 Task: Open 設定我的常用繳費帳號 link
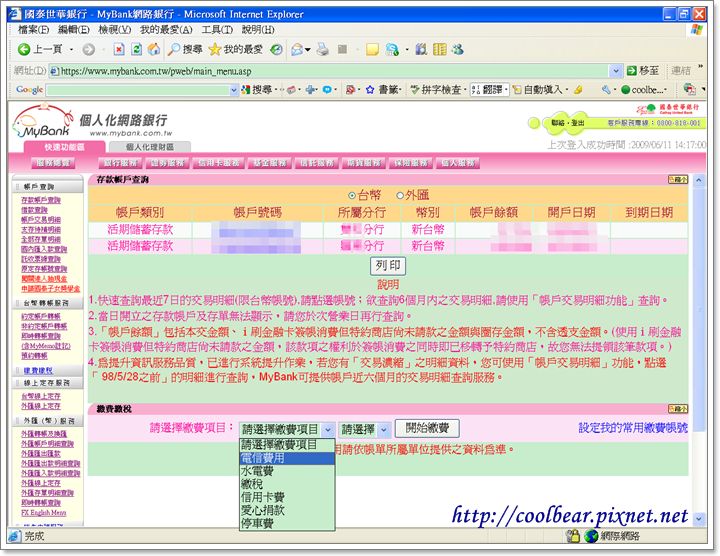[633, 428]
